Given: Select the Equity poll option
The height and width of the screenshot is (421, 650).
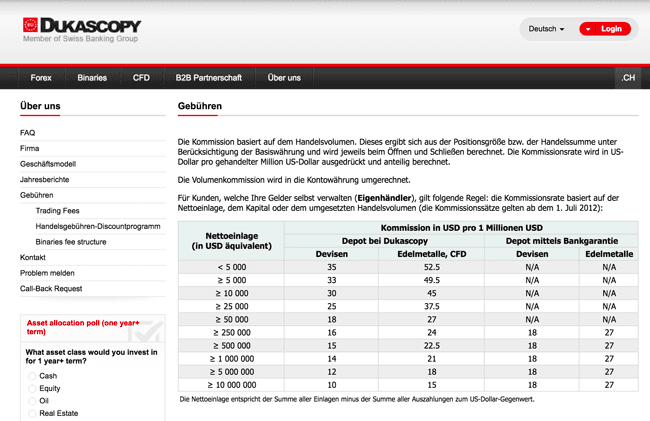Looking at the screenshot, I should (x=32, y=389).
